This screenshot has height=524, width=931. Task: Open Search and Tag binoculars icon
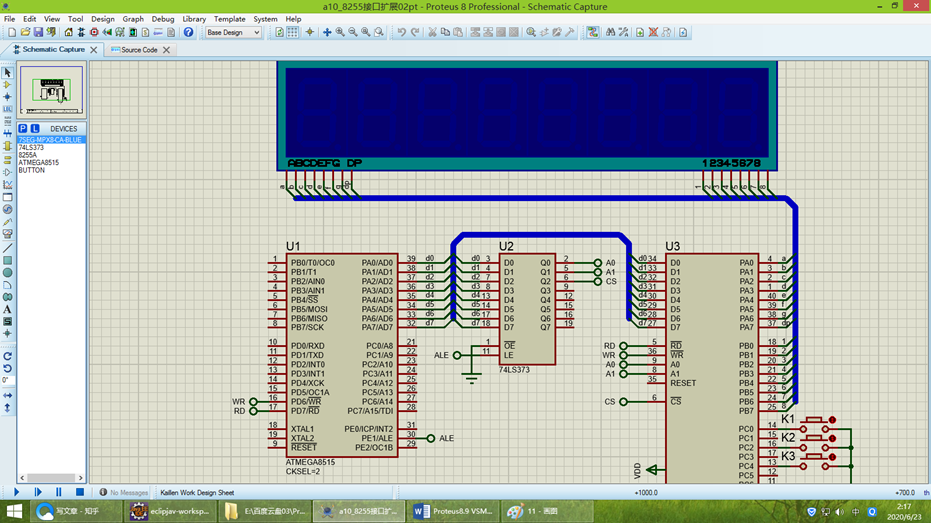610,33
